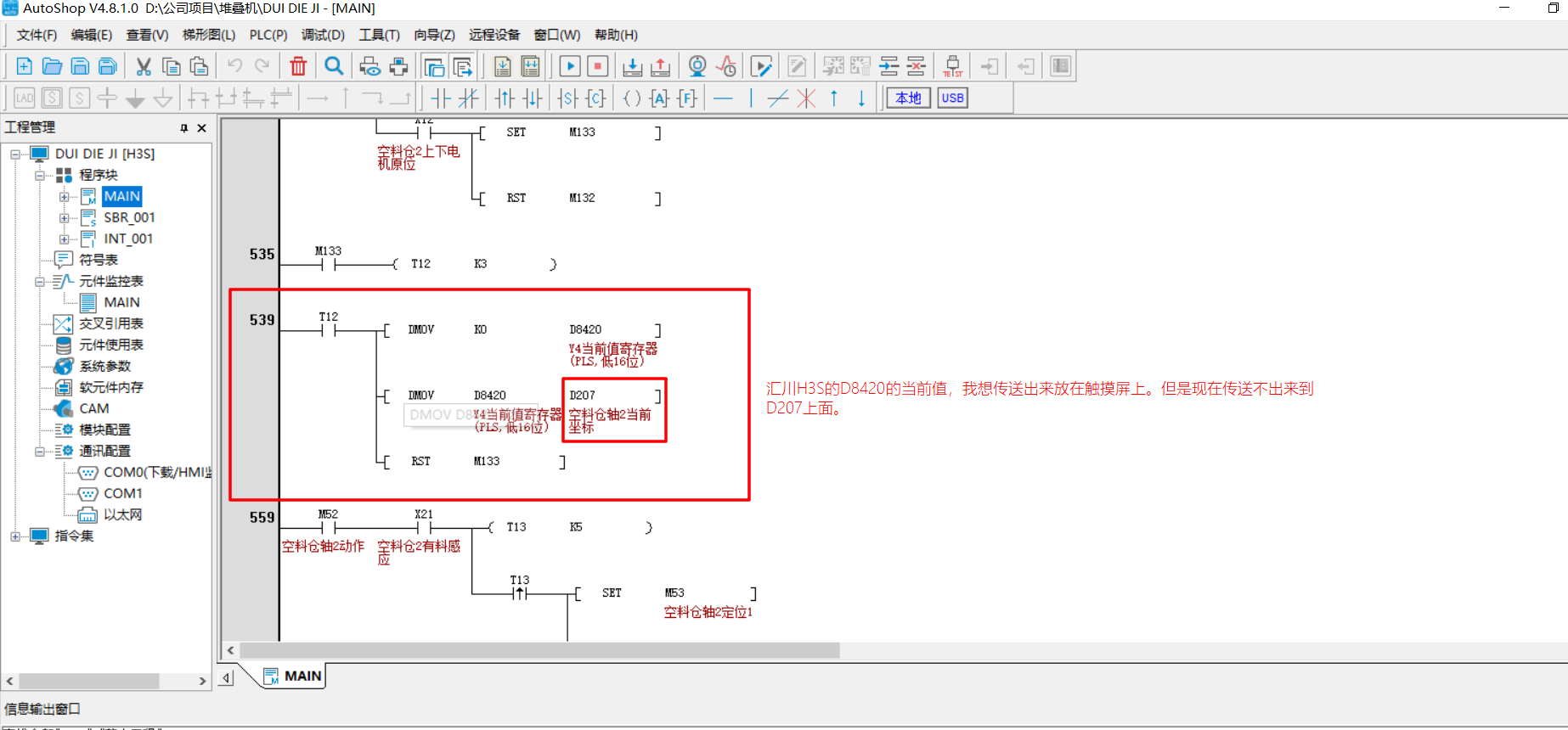
Task: Insert a normally closed contact
Action: click(x=468, y=98)
